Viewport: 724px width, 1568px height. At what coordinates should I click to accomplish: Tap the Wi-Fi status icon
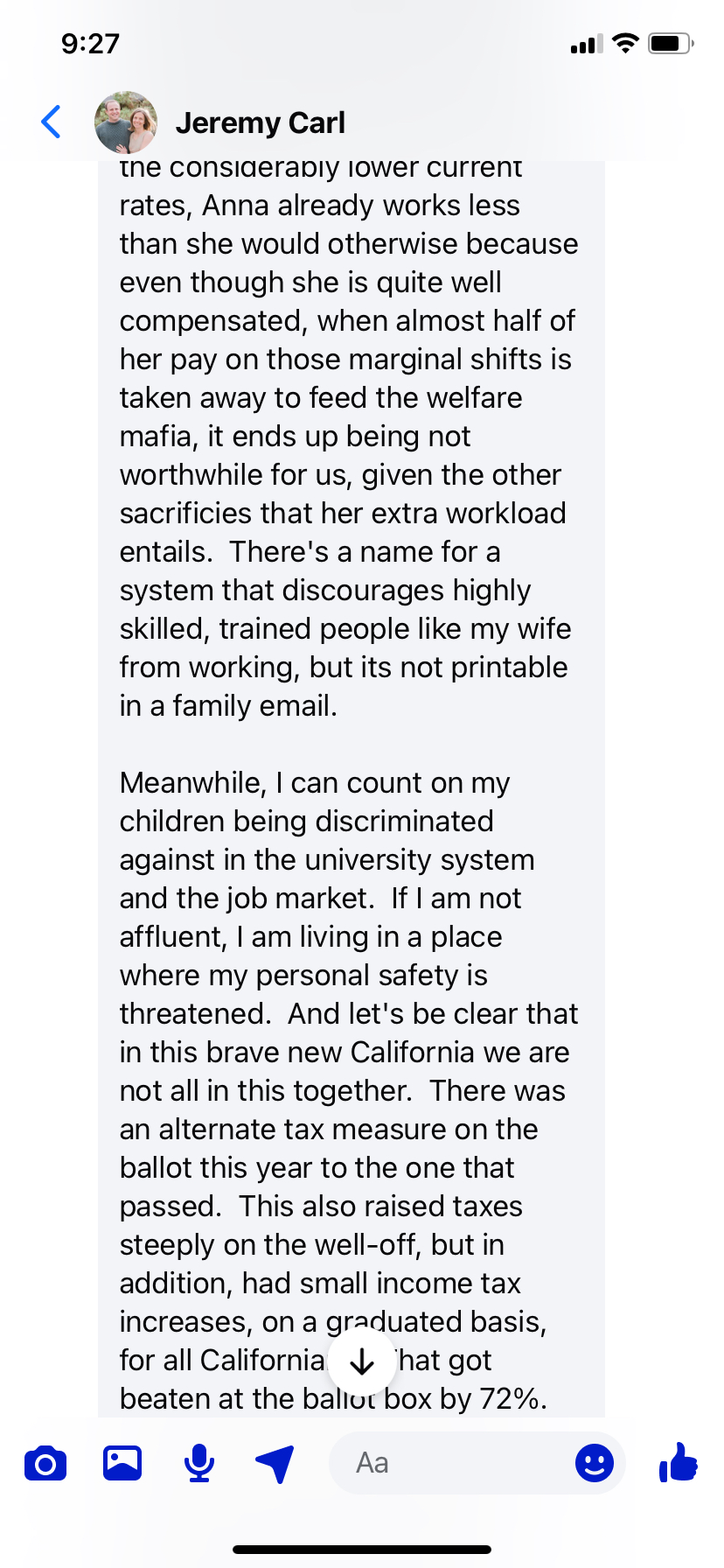(x=625, y=43)
